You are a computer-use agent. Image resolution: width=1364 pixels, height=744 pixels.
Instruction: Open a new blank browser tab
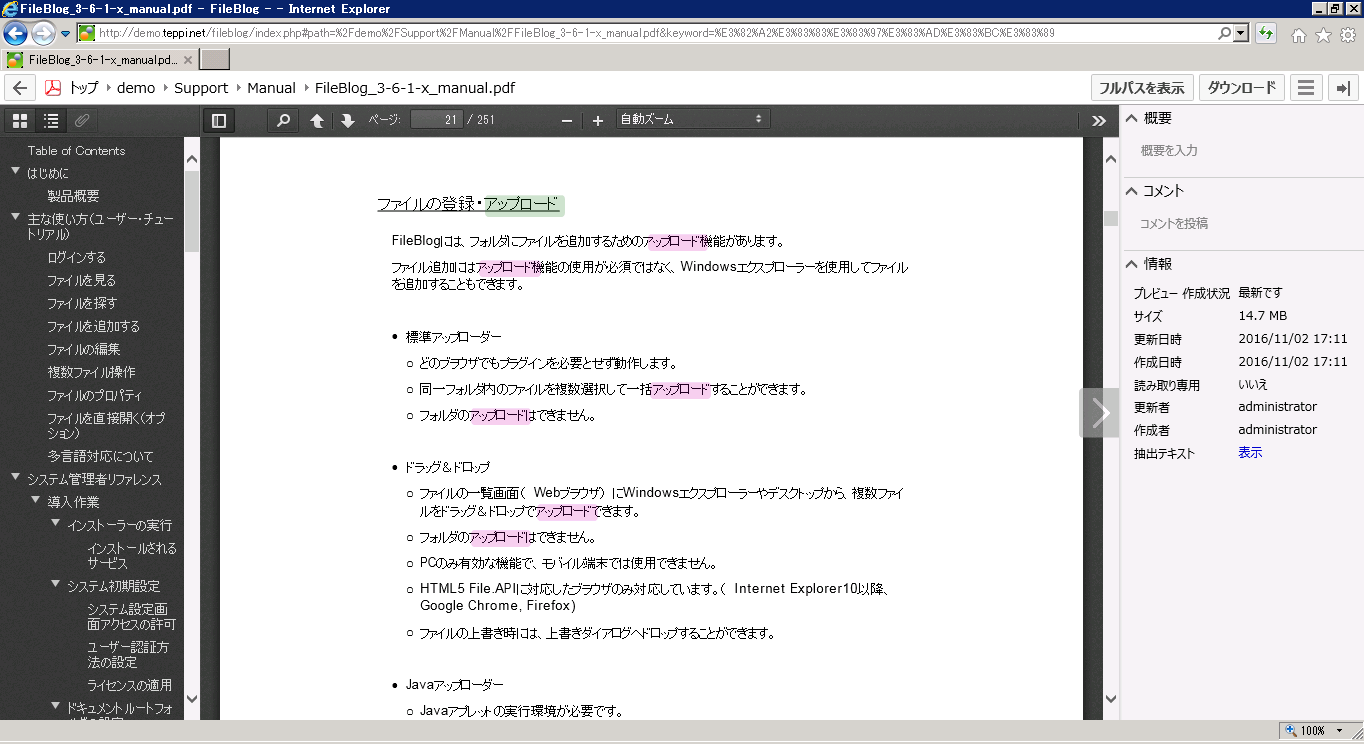coord(215,60)
